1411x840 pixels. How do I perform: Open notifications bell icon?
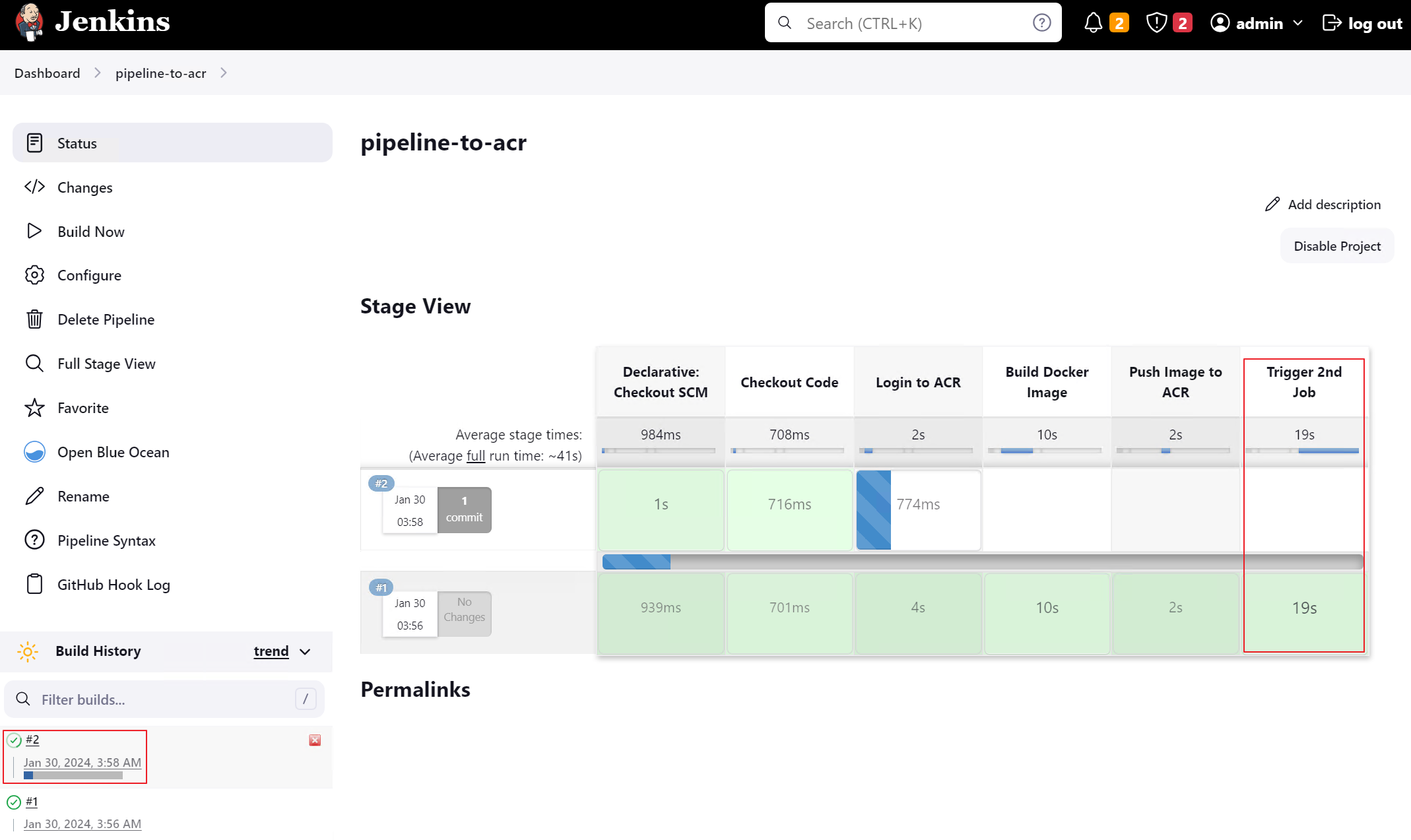(1093, 23)
